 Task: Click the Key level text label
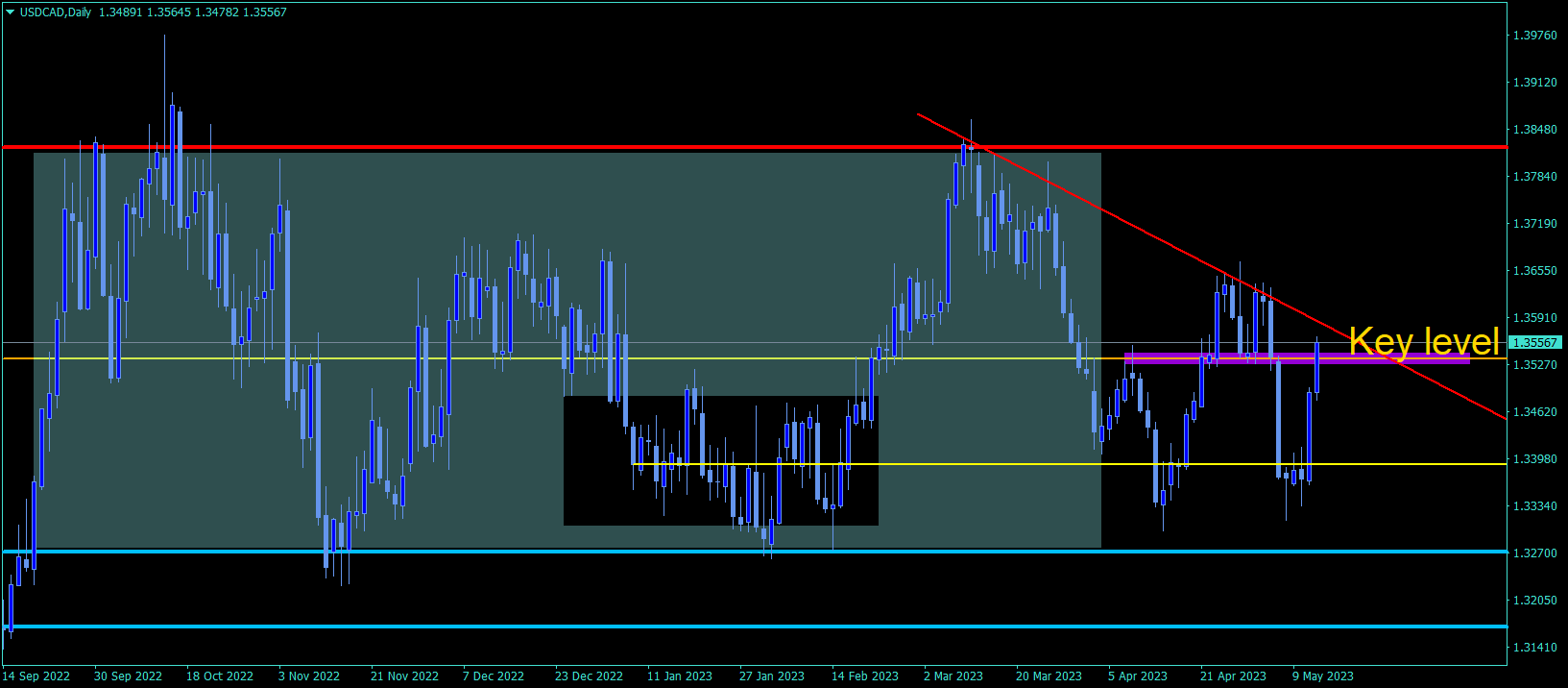(1424, 341)
